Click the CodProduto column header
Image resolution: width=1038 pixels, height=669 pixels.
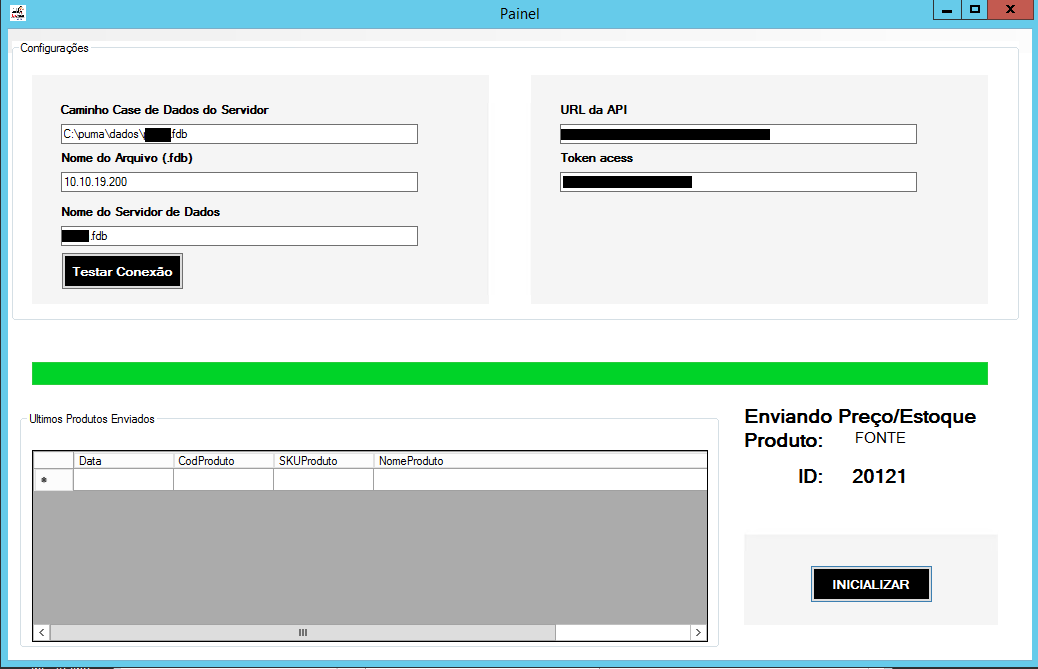222,460
